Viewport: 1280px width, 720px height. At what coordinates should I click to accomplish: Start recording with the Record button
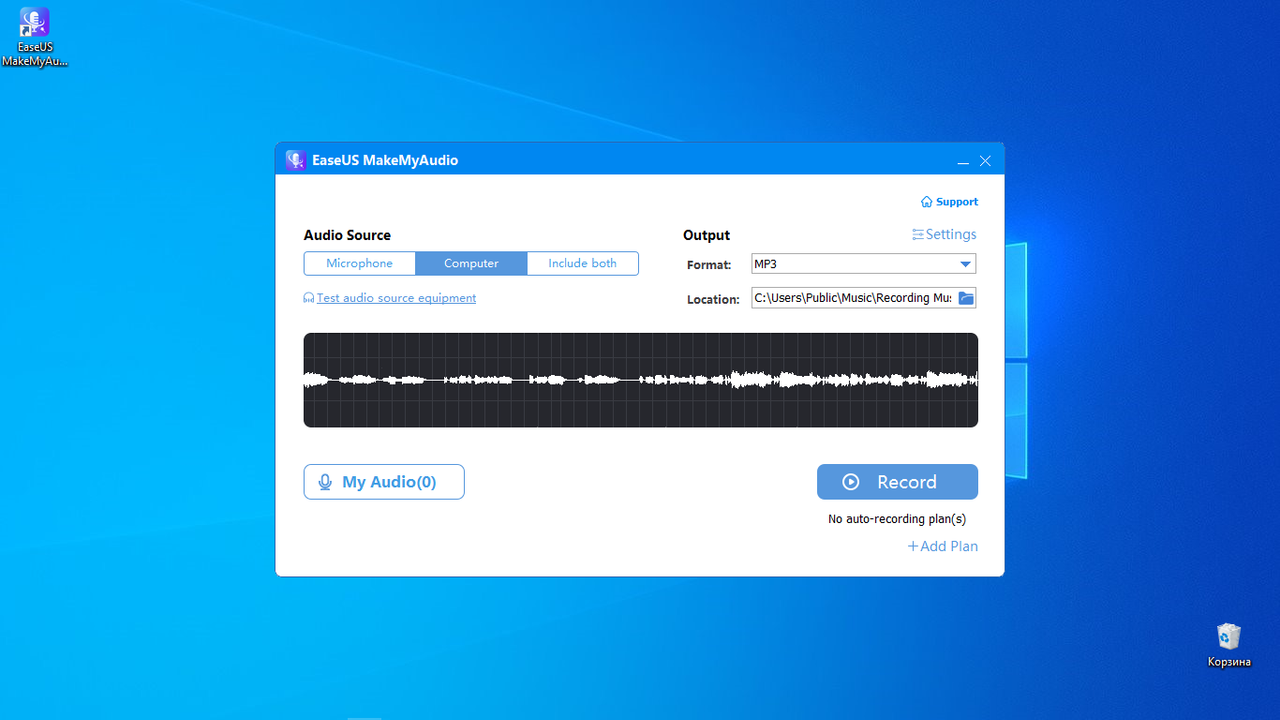click(x=897, y=482)
